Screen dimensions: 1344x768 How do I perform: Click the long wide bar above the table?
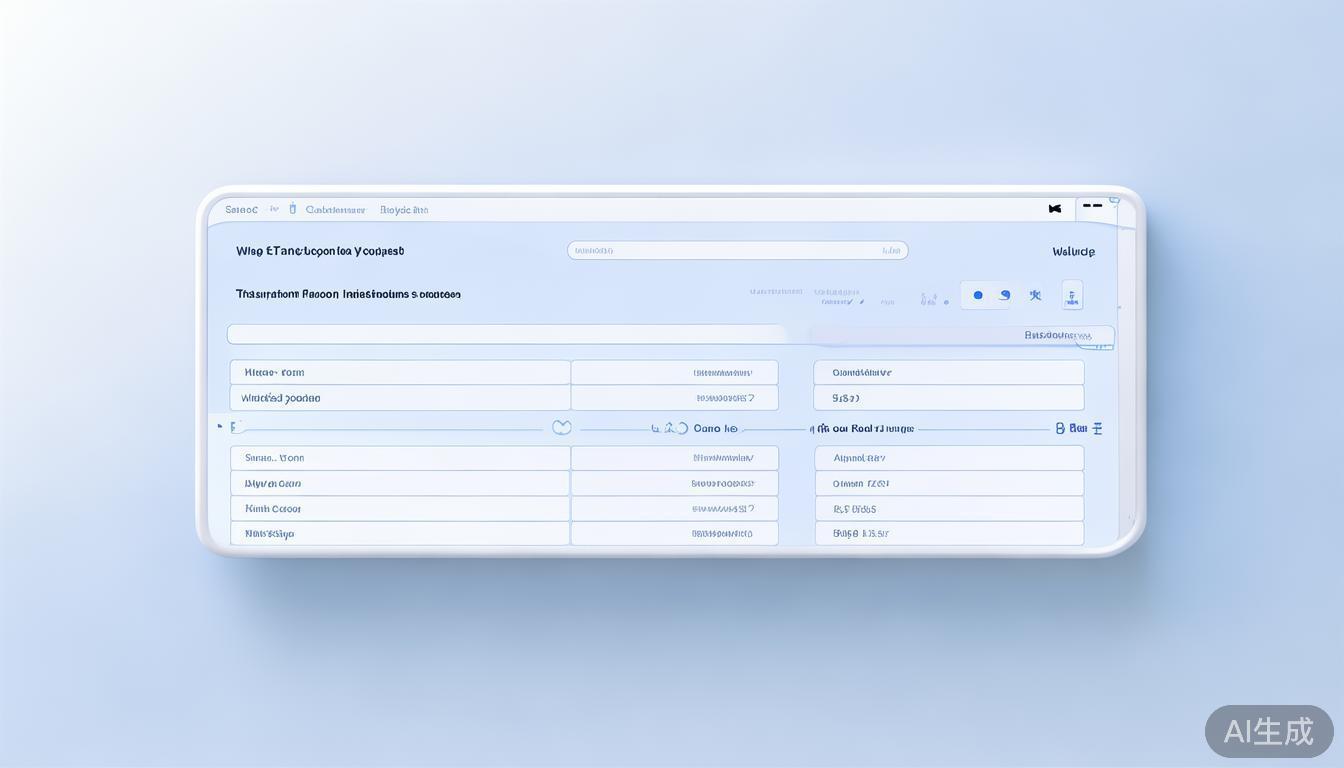pyautogui.click(x=507, y=334)
